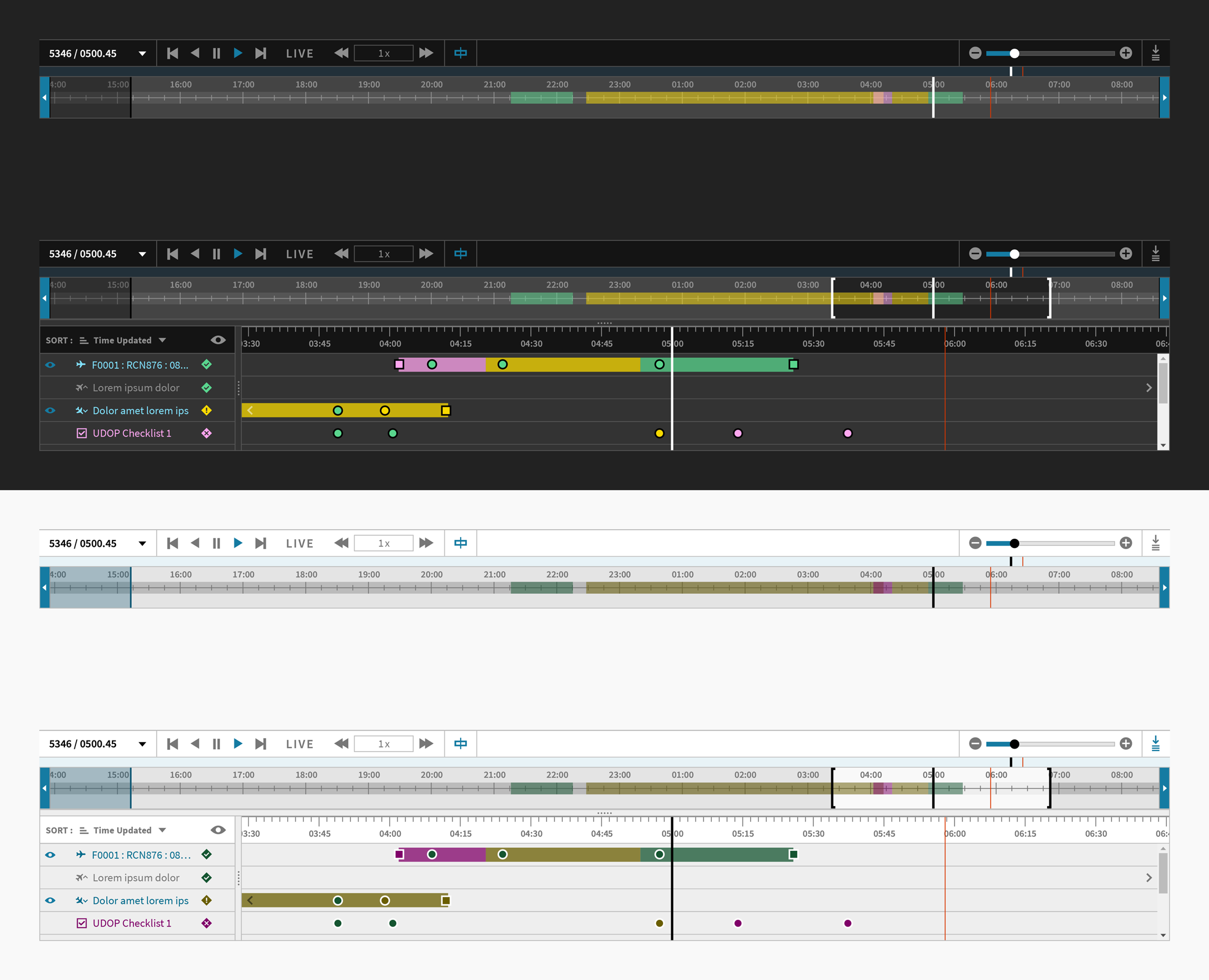This screenshot has height=980, width=1209.
Task: Toggle visibility eye for F0001 row in the dark list
Action: (50, 365)
